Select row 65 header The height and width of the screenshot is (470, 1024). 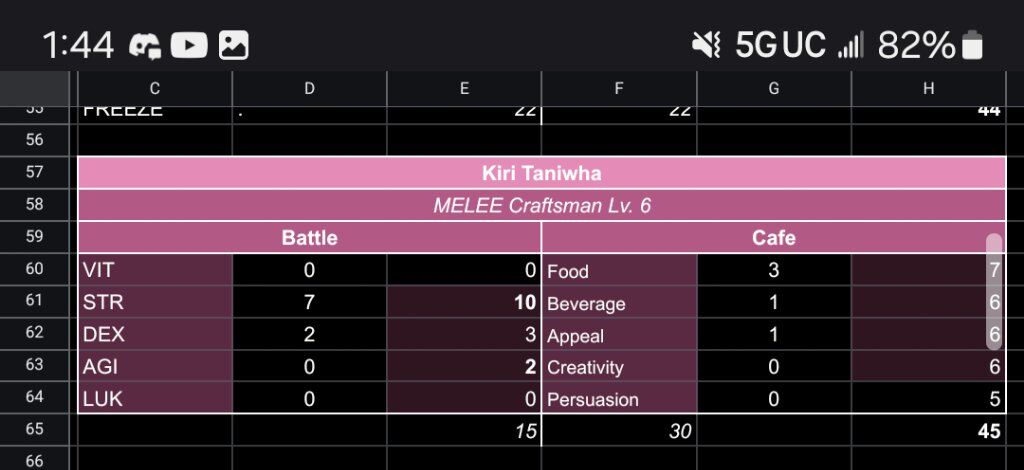pos(35,430)
